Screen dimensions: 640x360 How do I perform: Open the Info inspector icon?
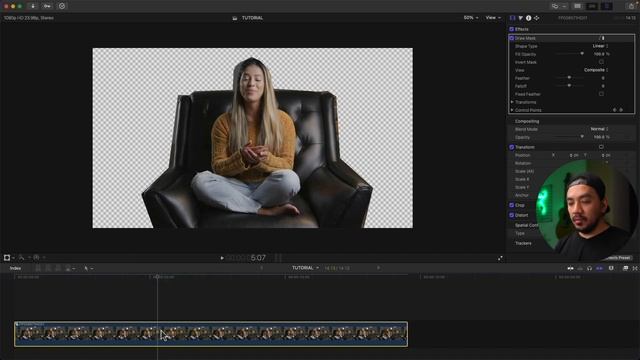point(529,18)
